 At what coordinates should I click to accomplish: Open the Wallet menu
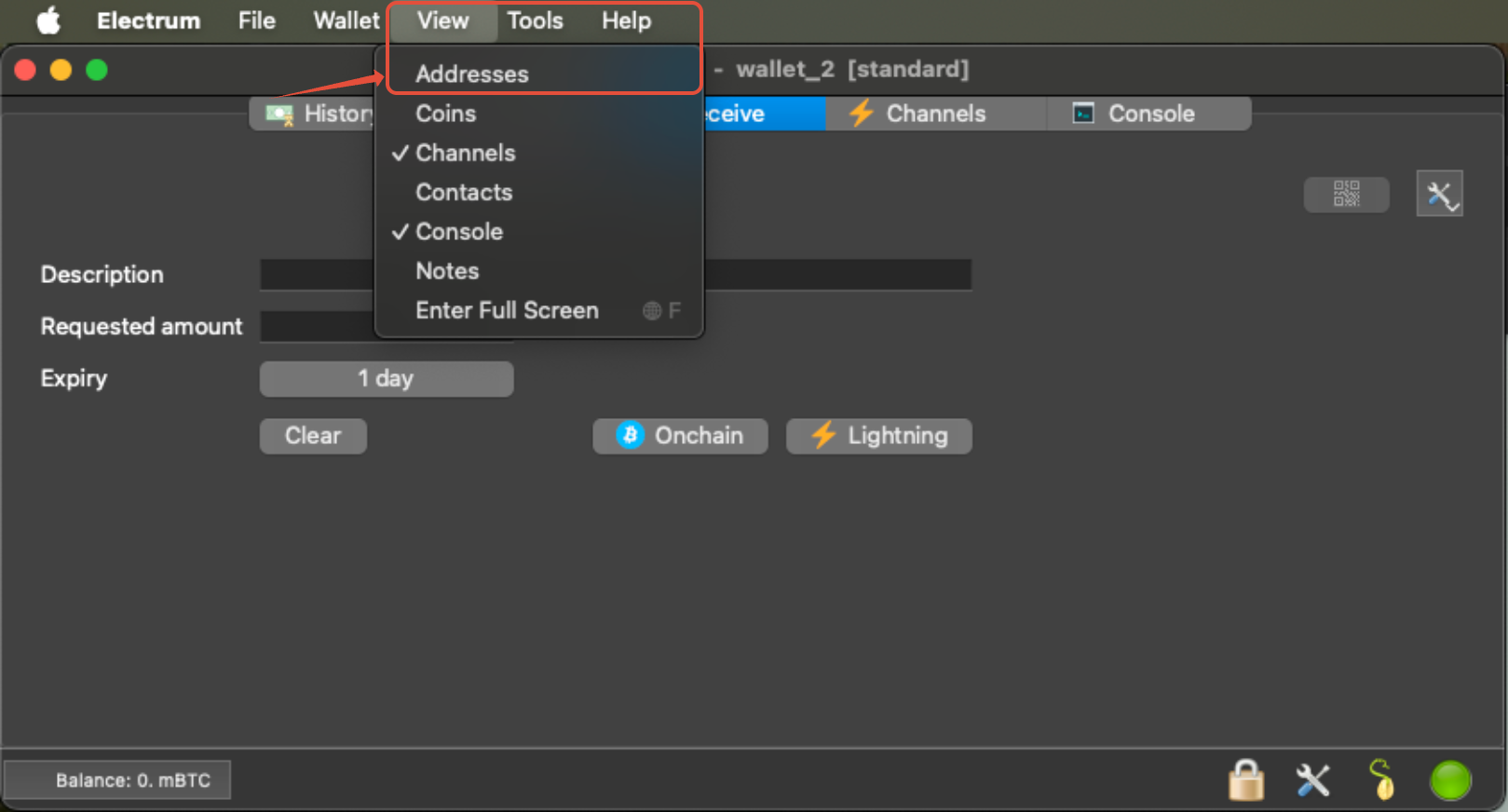click(346, 20)
